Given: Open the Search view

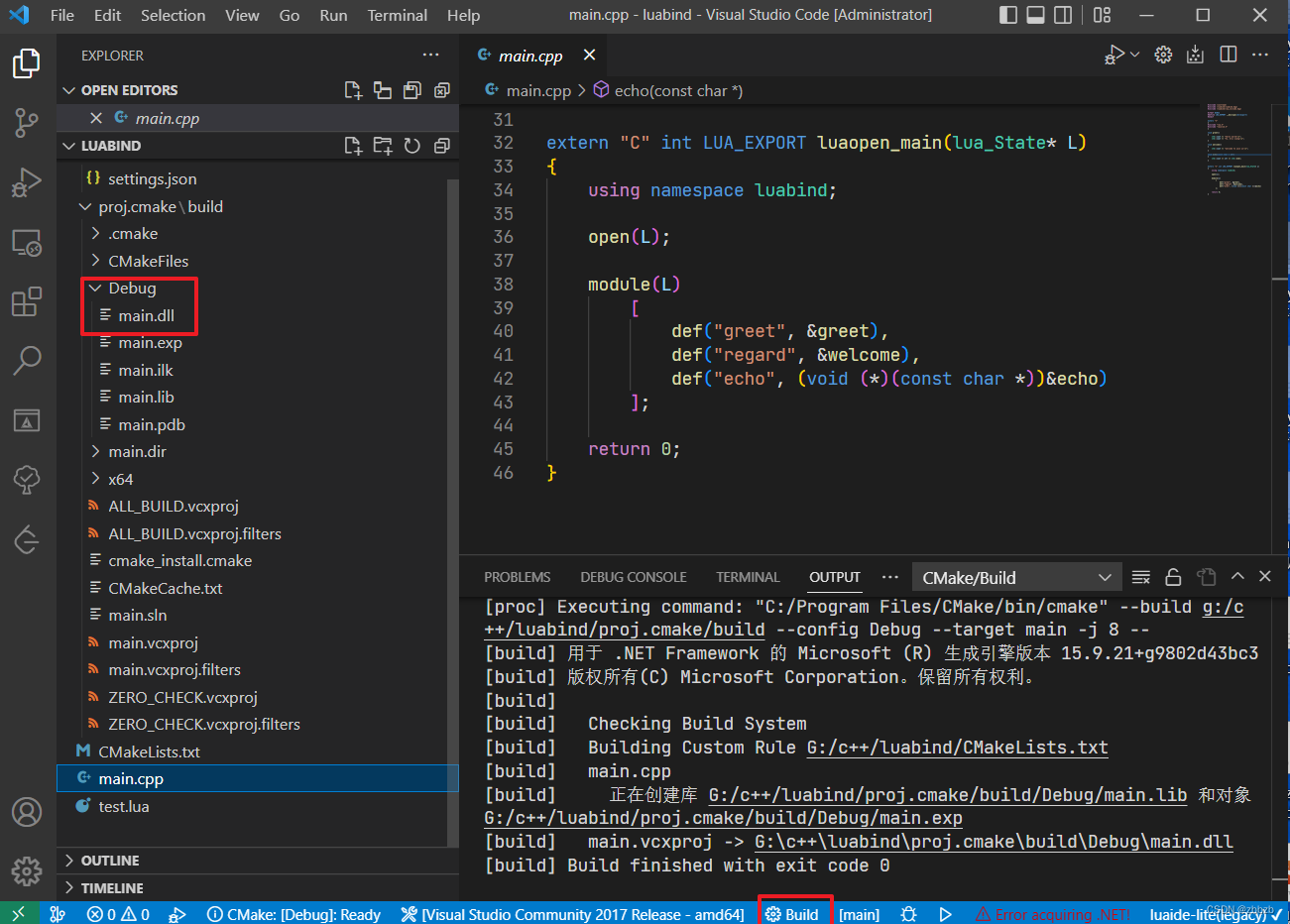Looking at the screenshot, I should tap(27, 361).
